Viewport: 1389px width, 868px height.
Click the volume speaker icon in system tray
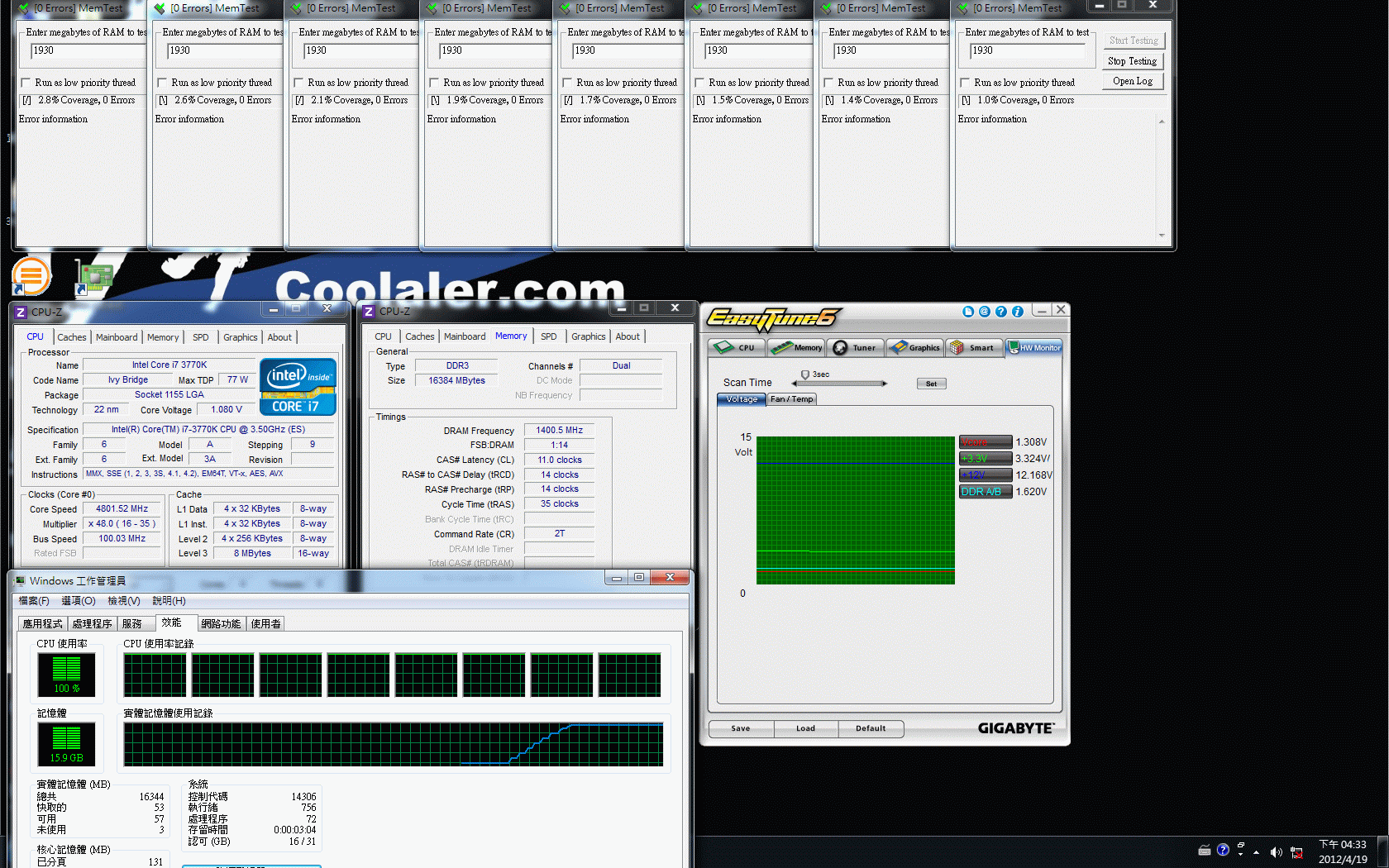coord(1276,851)
